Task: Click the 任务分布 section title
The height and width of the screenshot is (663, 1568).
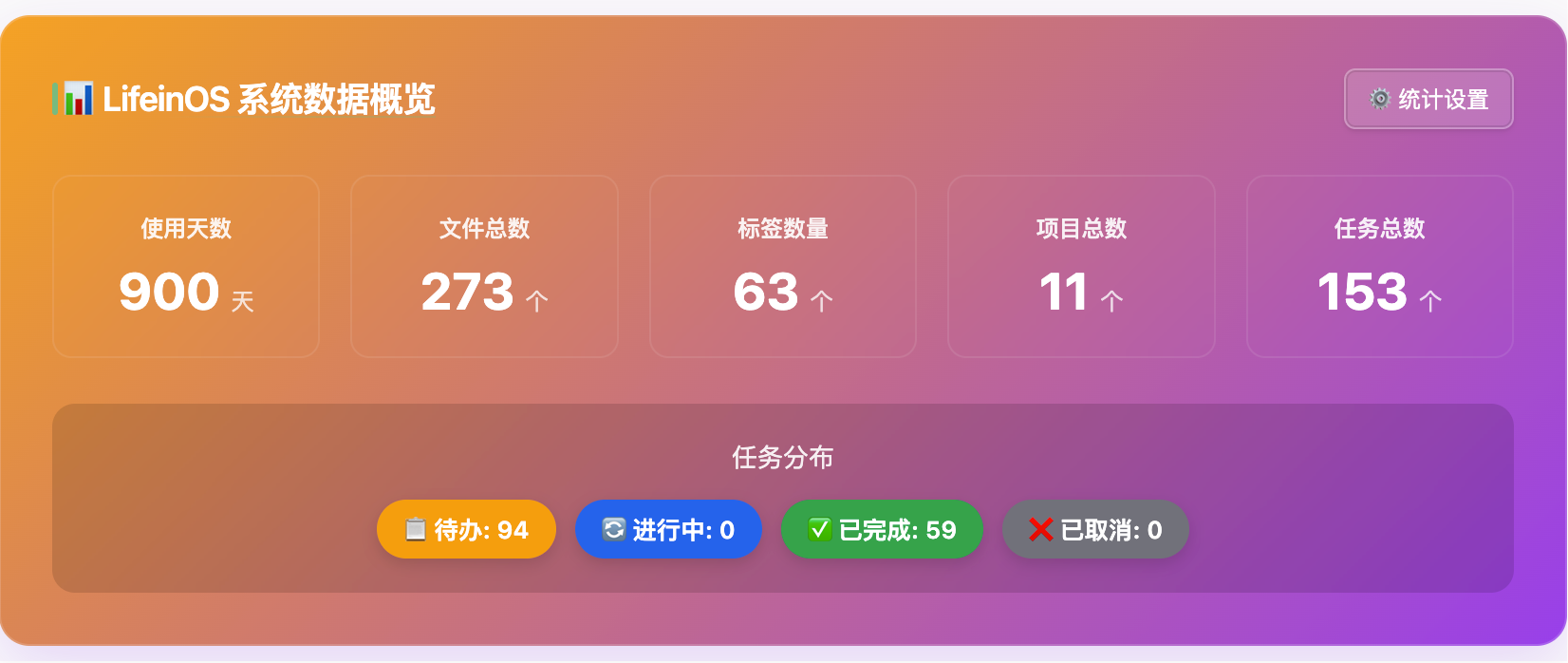Action: [783, 457]
